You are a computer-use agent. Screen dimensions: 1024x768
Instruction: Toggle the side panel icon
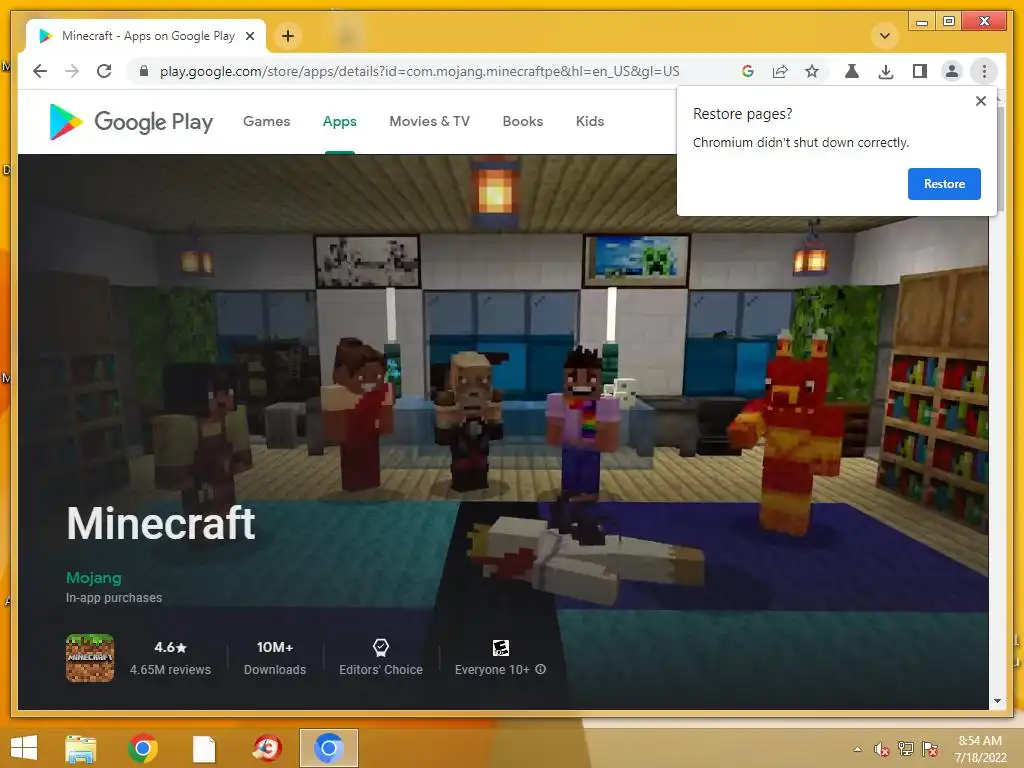(920, 71)
